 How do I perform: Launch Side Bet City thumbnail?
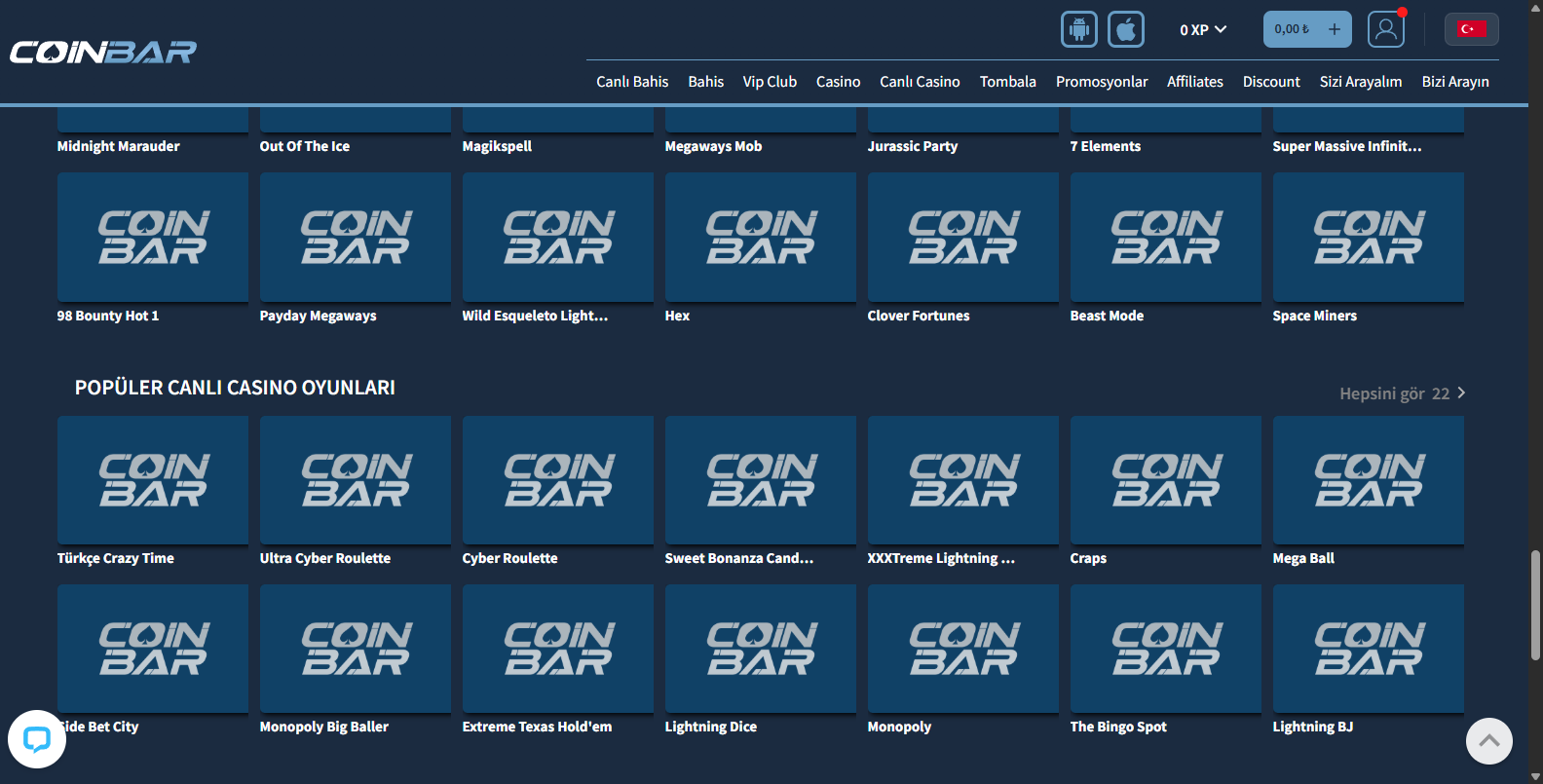point(153,649)
